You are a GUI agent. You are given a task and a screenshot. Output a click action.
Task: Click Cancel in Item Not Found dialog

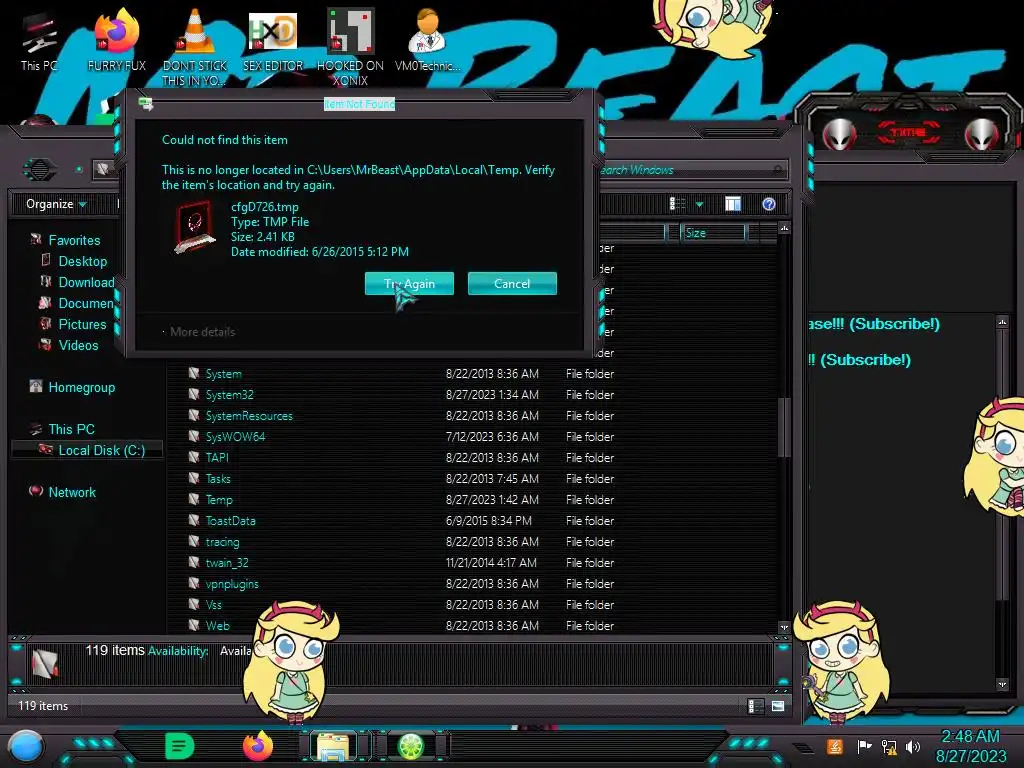click(x=512, y=283)
